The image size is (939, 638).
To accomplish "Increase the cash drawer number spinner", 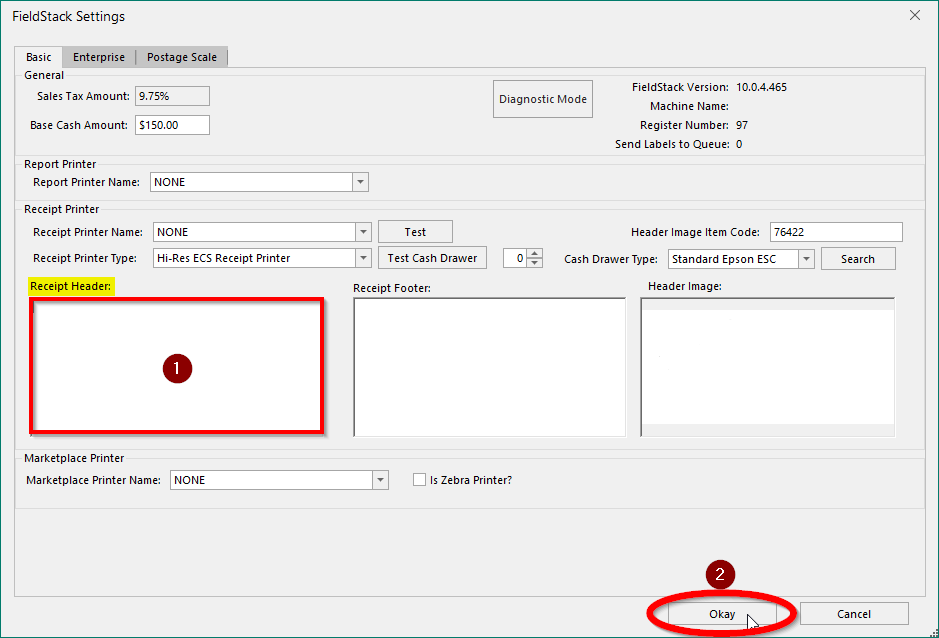I will 535,253.
